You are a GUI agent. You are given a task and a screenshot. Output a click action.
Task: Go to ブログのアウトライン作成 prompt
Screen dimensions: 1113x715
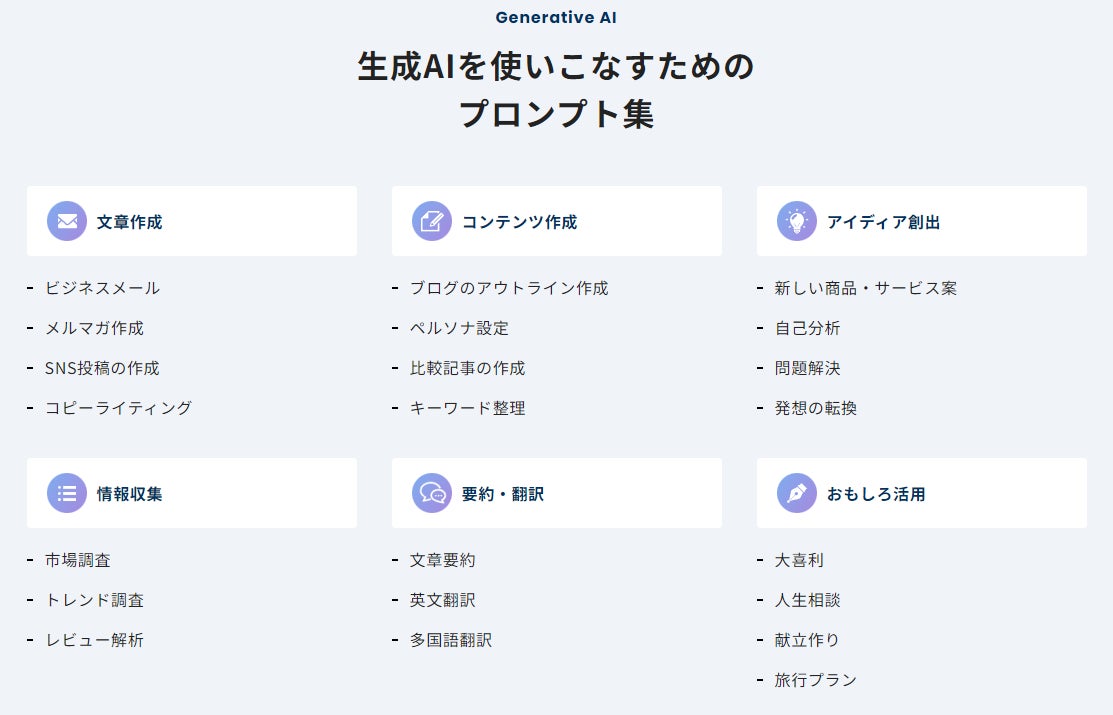coord(509,288)
